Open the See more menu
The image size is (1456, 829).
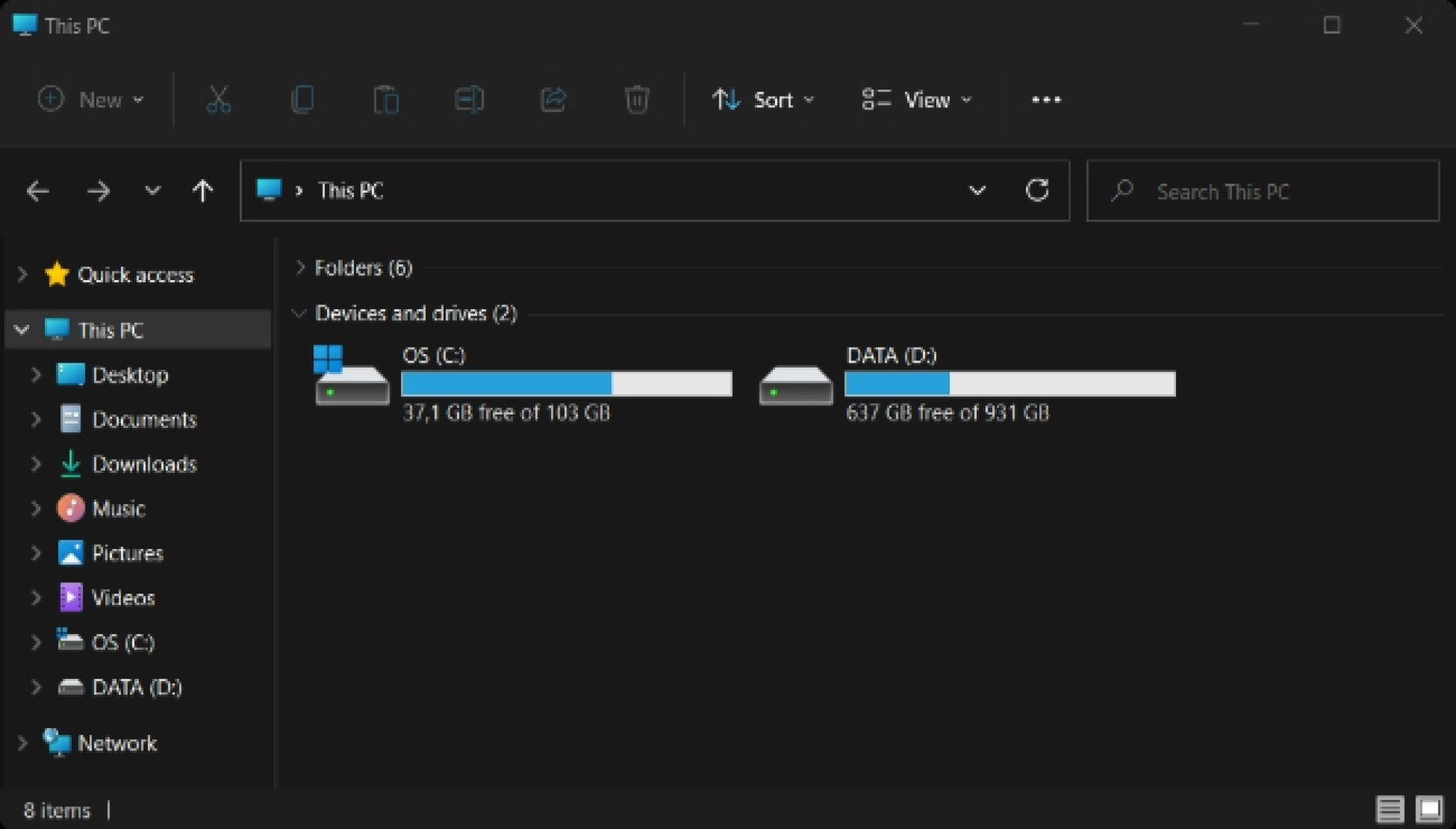point(1045,100)
